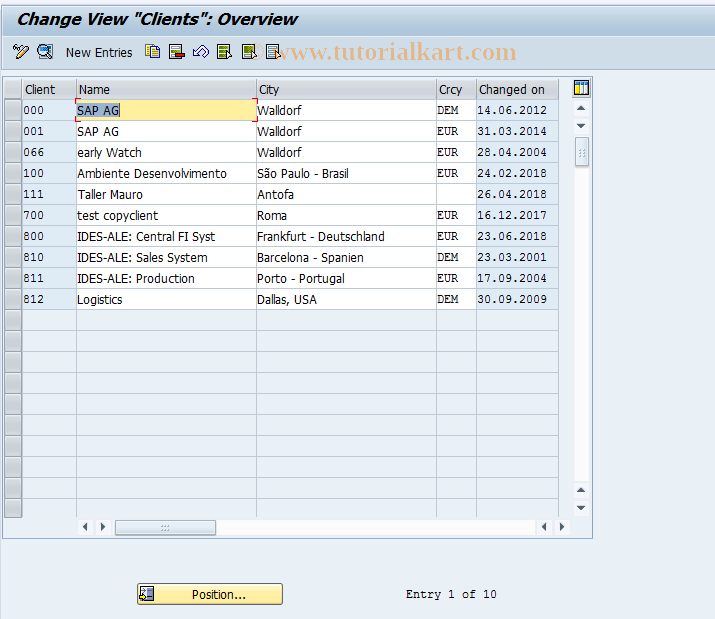Click the Details magnifier icon in toolbar

45,52
